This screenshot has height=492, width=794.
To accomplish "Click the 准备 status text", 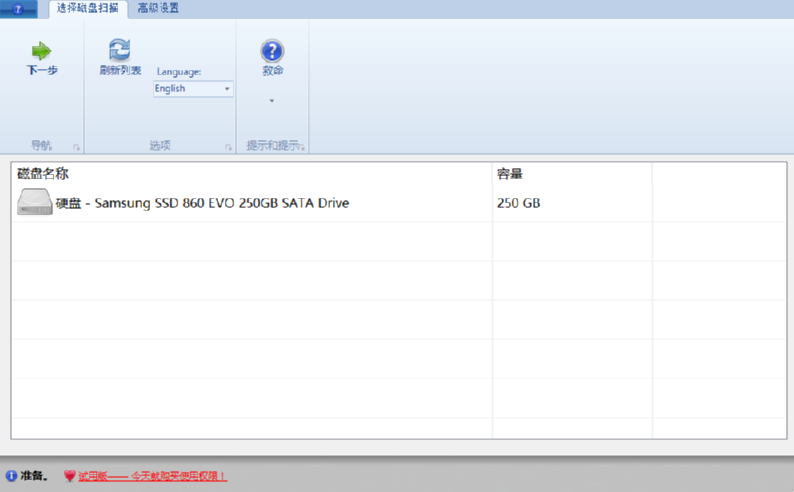I will point(34,476).
